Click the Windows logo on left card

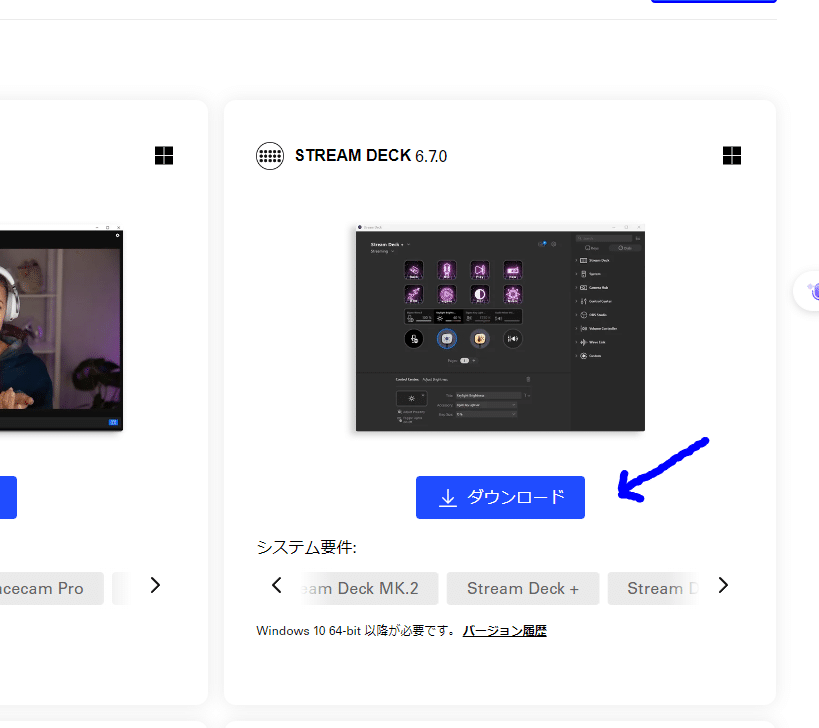[x=164, y=155]
